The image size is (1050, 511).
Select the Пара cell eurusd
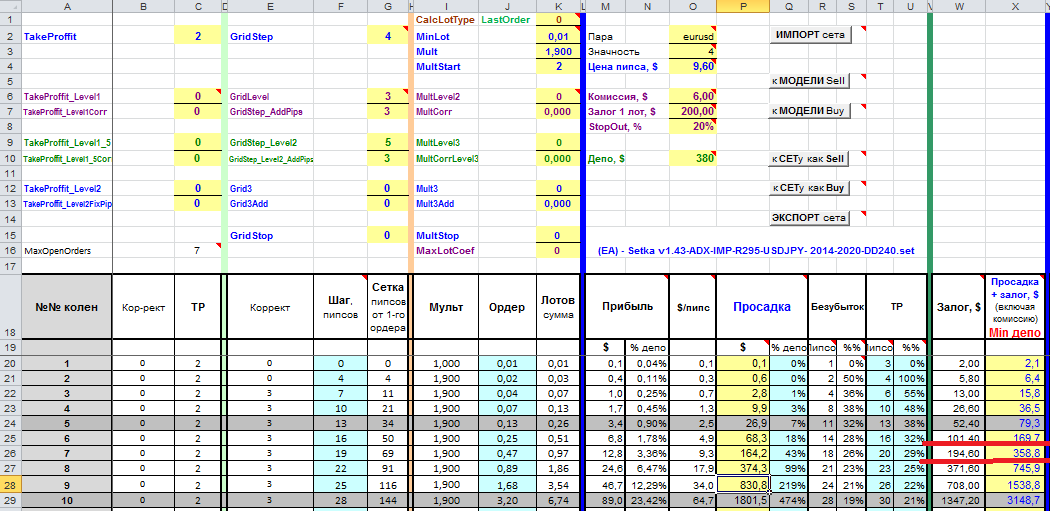(x=692, y=36)
